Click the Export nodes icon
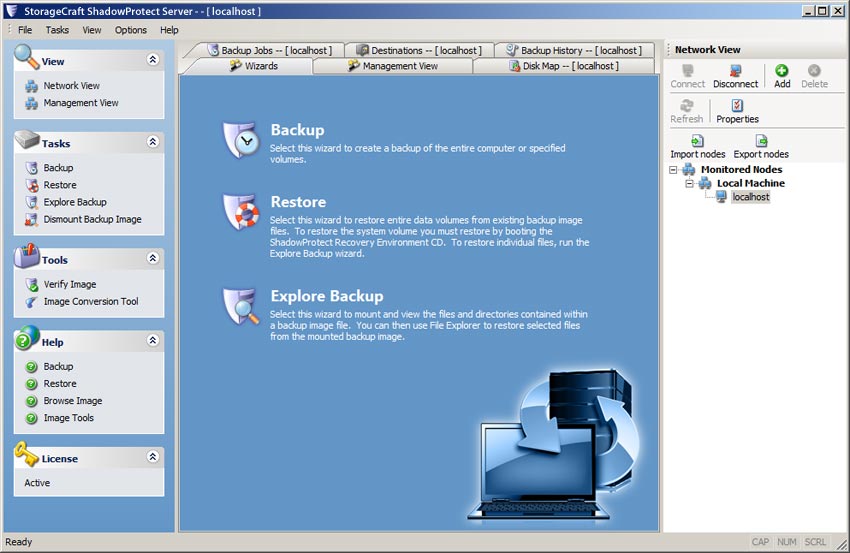Image resolution: width=850 pixels, height=553 pixels. (x=761, y=141)
